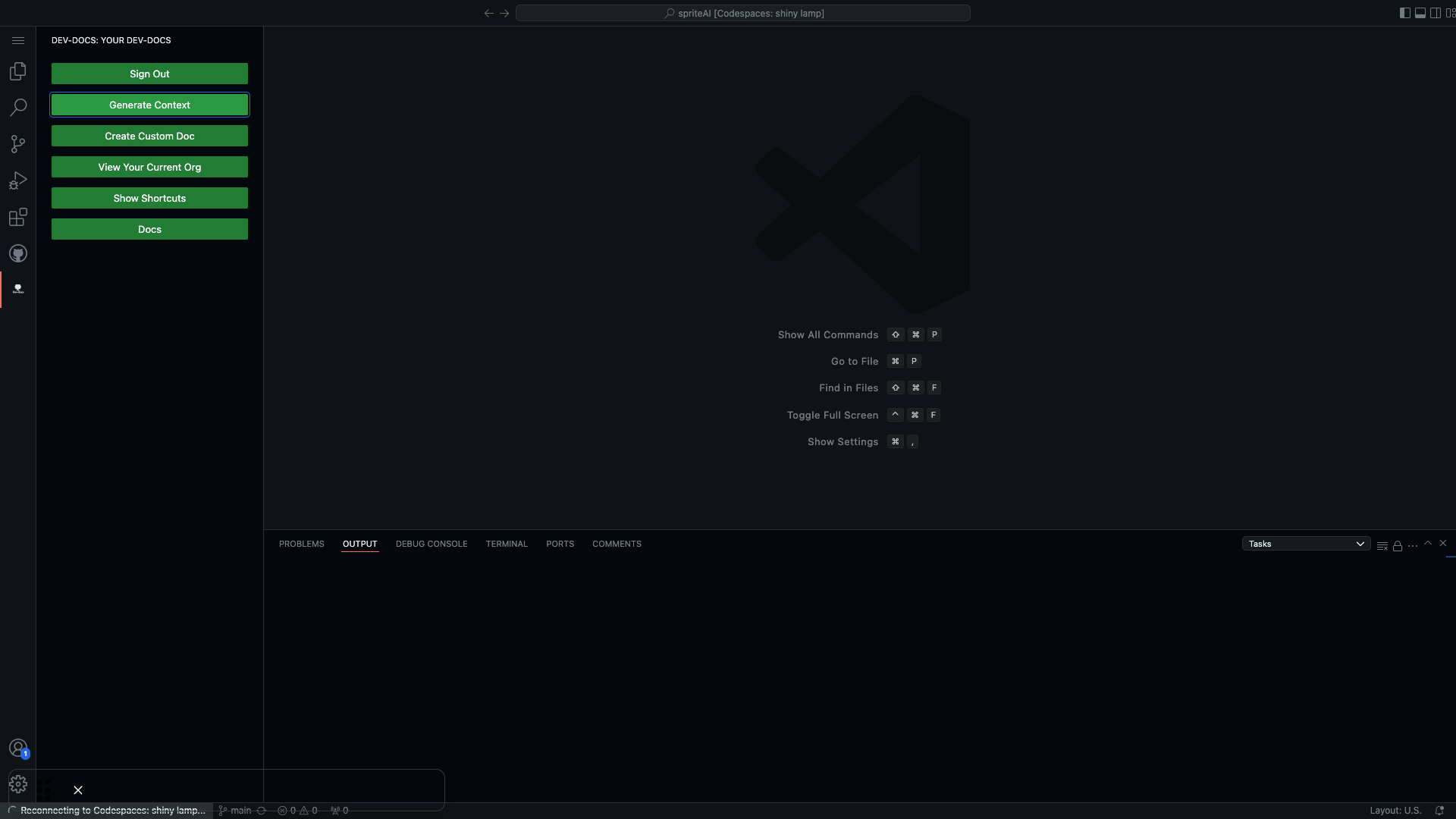
Task: Open the Accounts icon in the sidebar
Action: [x=18, y=748]
